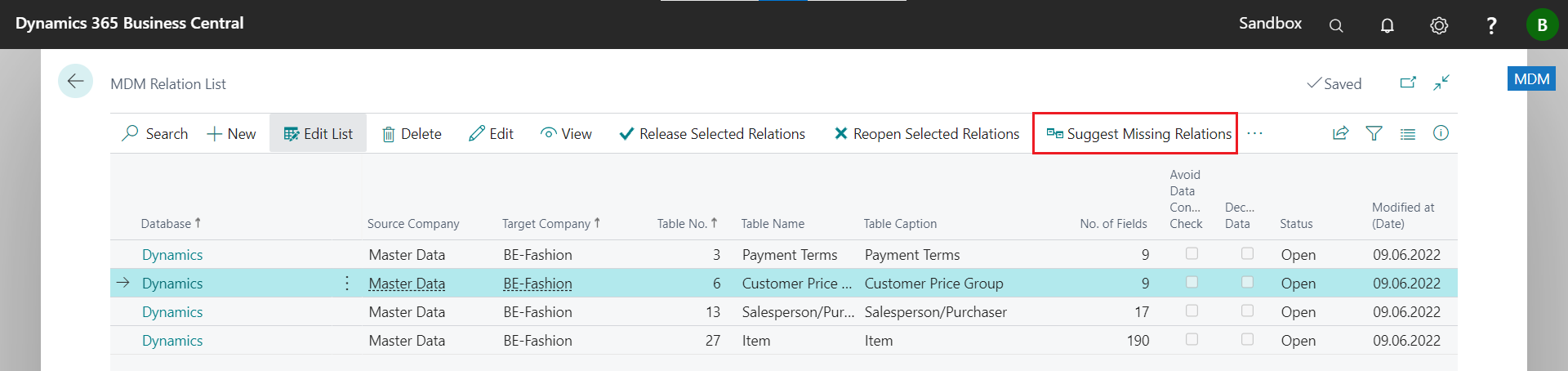Open the user account avatar B
Screen dimensions: 1568x371
click(x=1542, y=25)
